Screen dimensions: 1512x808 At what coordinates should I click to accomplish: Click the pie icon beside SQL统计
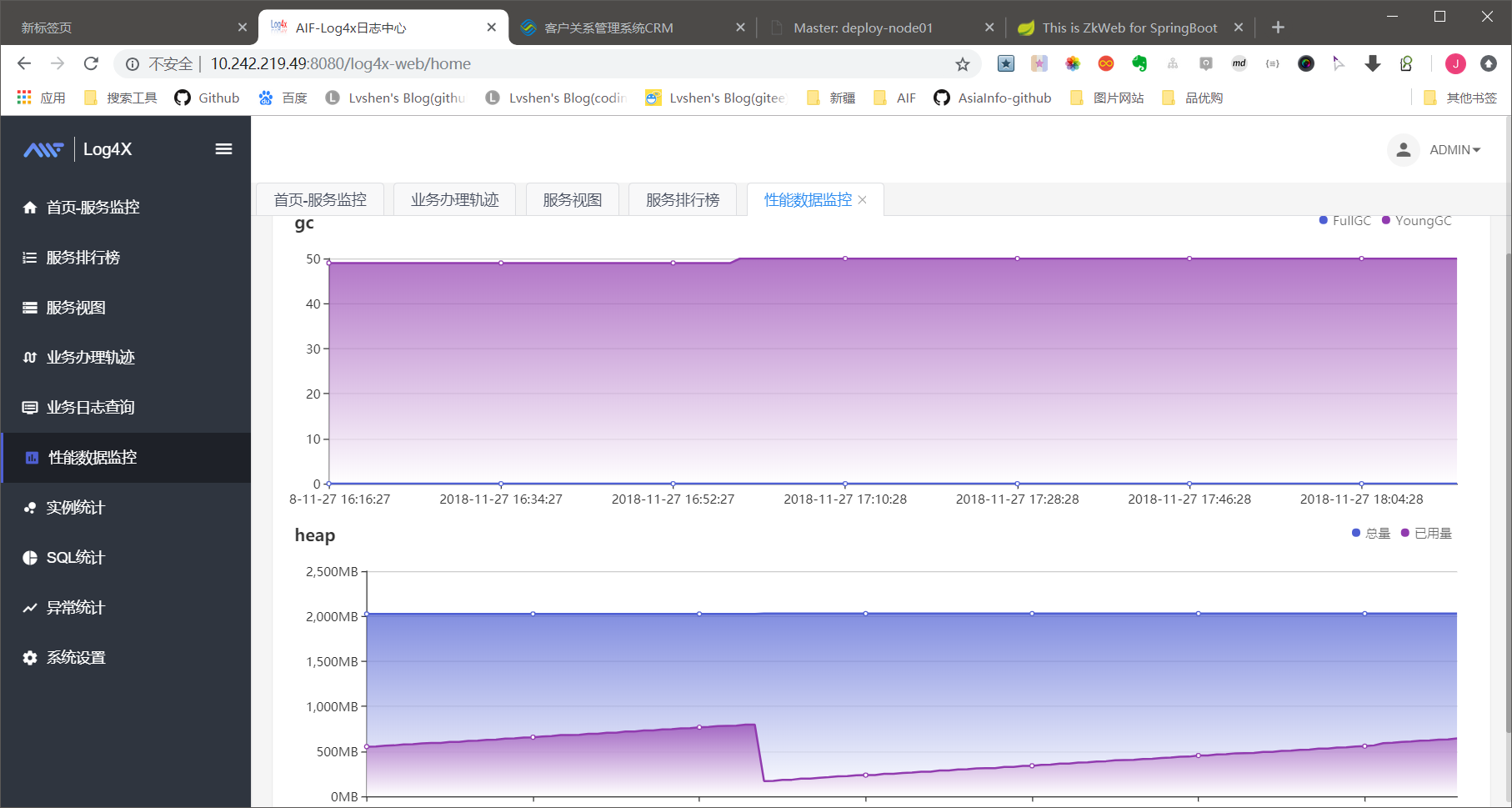[x=30, y=558]
